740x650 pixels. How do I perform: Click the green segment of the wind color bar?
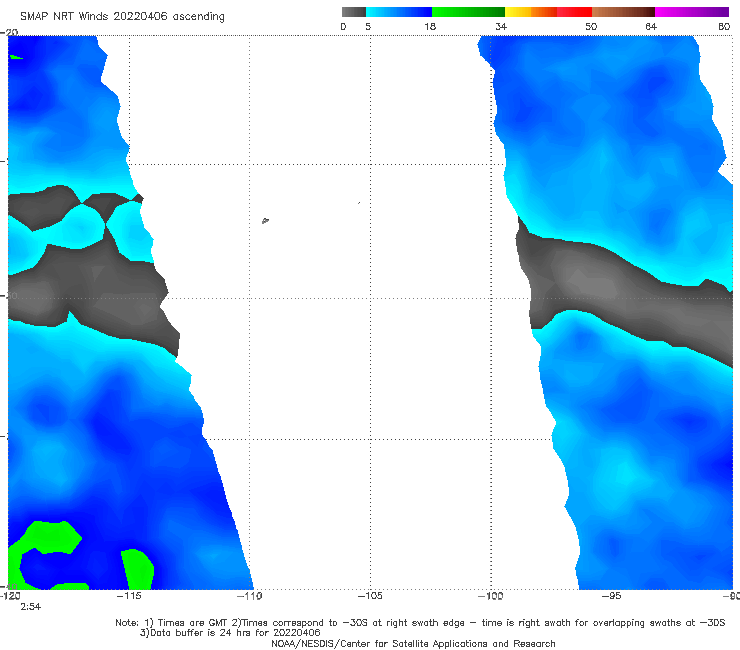pyautogui.click(x=468, y=12)
